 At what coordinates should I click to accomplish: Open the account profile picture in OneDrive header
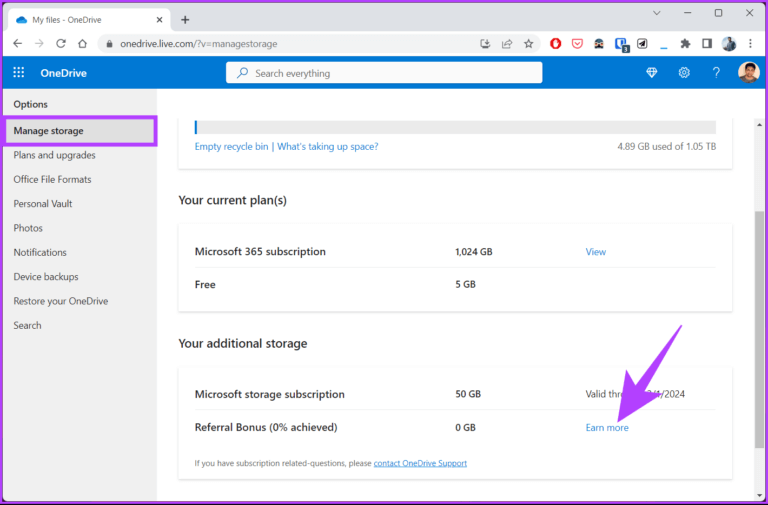(x=748, y=72)
